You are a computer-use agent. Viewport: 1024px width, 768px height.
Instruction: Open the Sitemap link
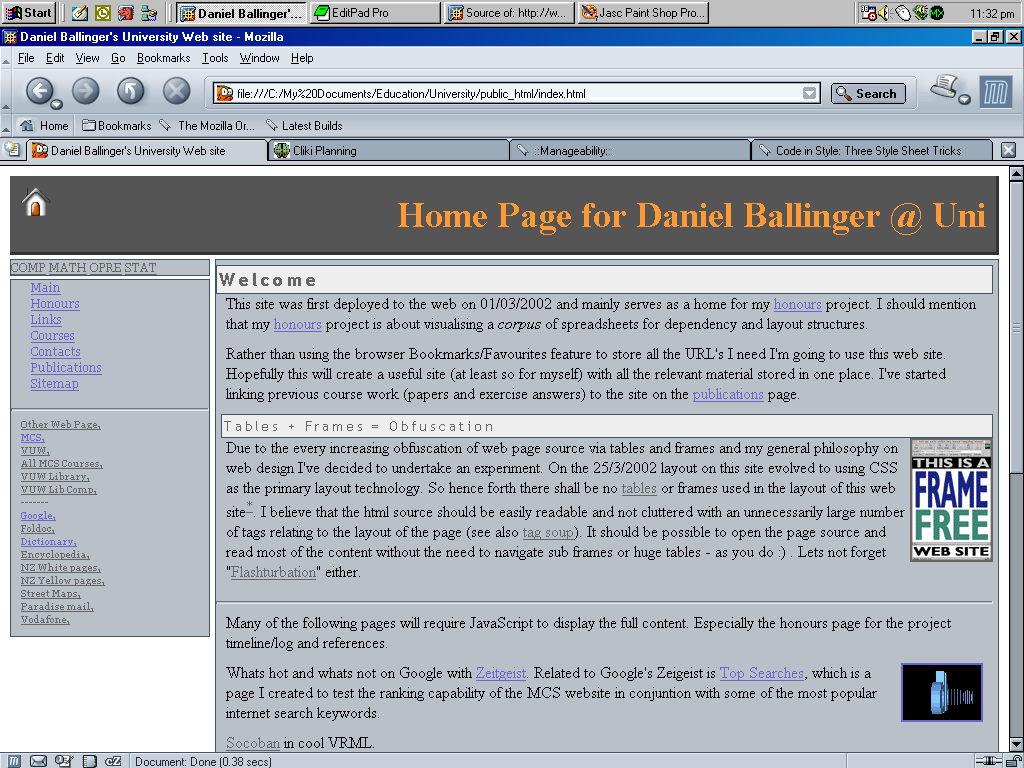54,384
